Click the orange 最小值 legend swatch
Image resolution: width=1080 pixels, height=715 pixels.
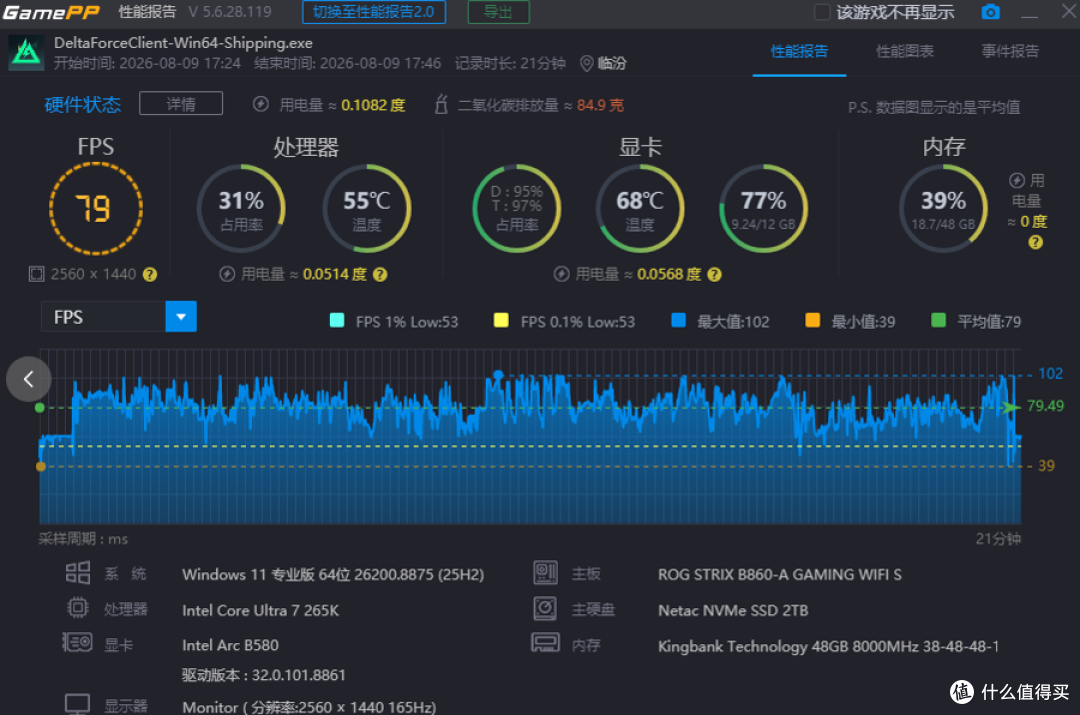point(813,320)
